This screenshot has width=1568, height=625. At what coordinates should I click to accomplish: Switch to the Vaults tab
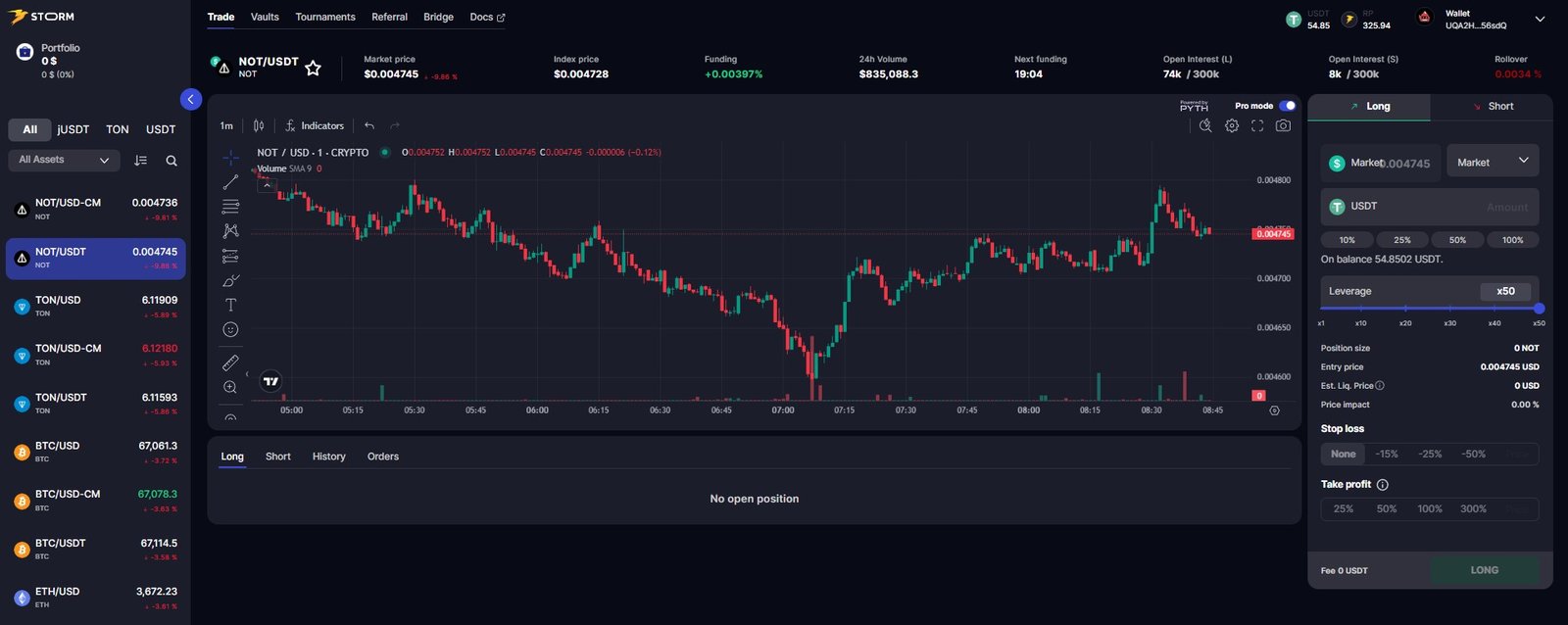tap(265, 17)
